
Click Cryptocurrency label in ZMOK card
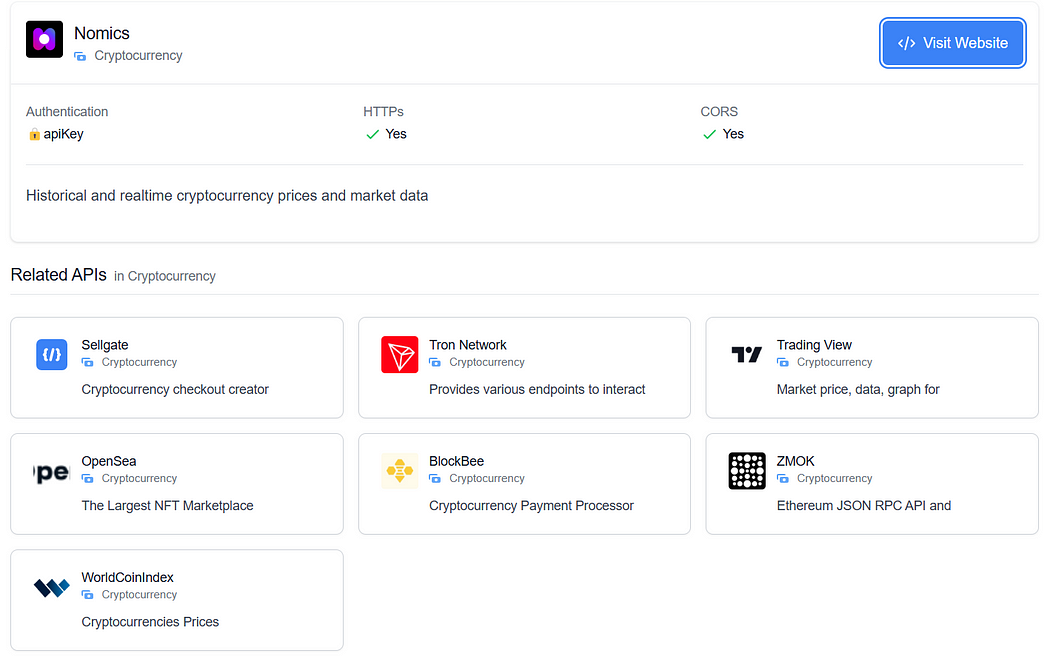click(834, 479)
